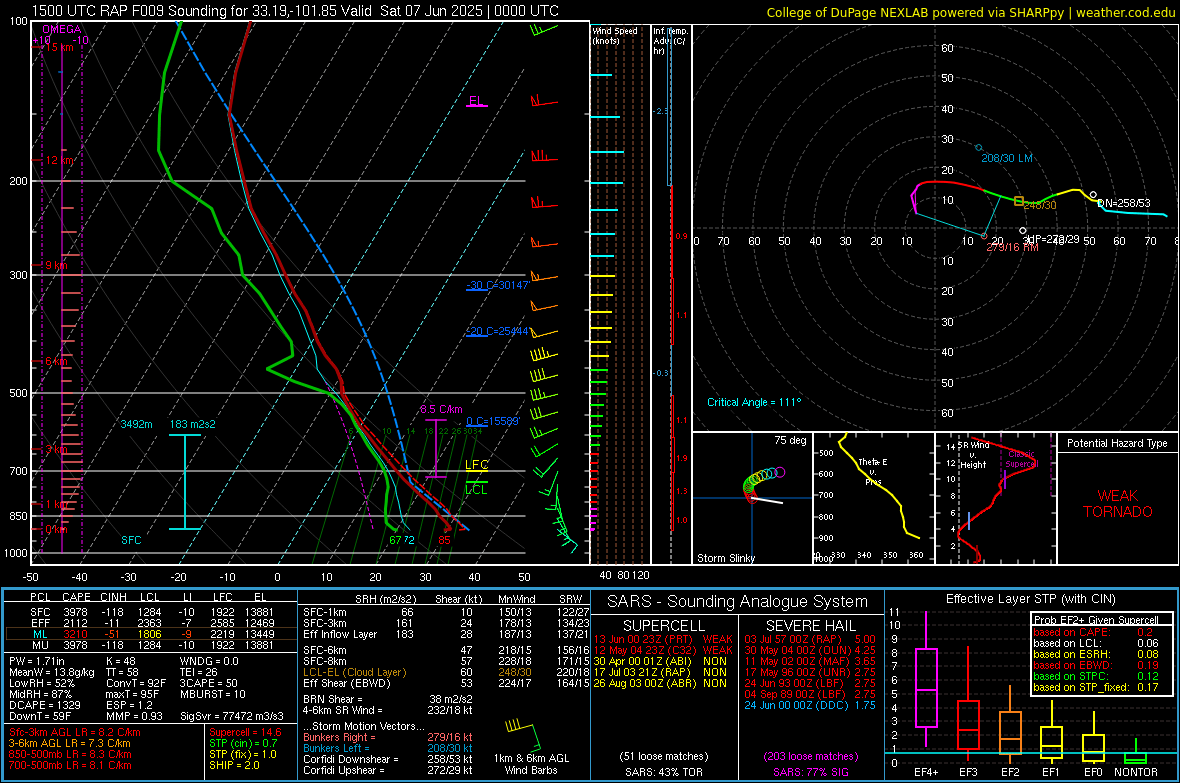Viewport: 1180px width, 783px height.
Task: Select the LCL marker label
Action: coord(476,489)
